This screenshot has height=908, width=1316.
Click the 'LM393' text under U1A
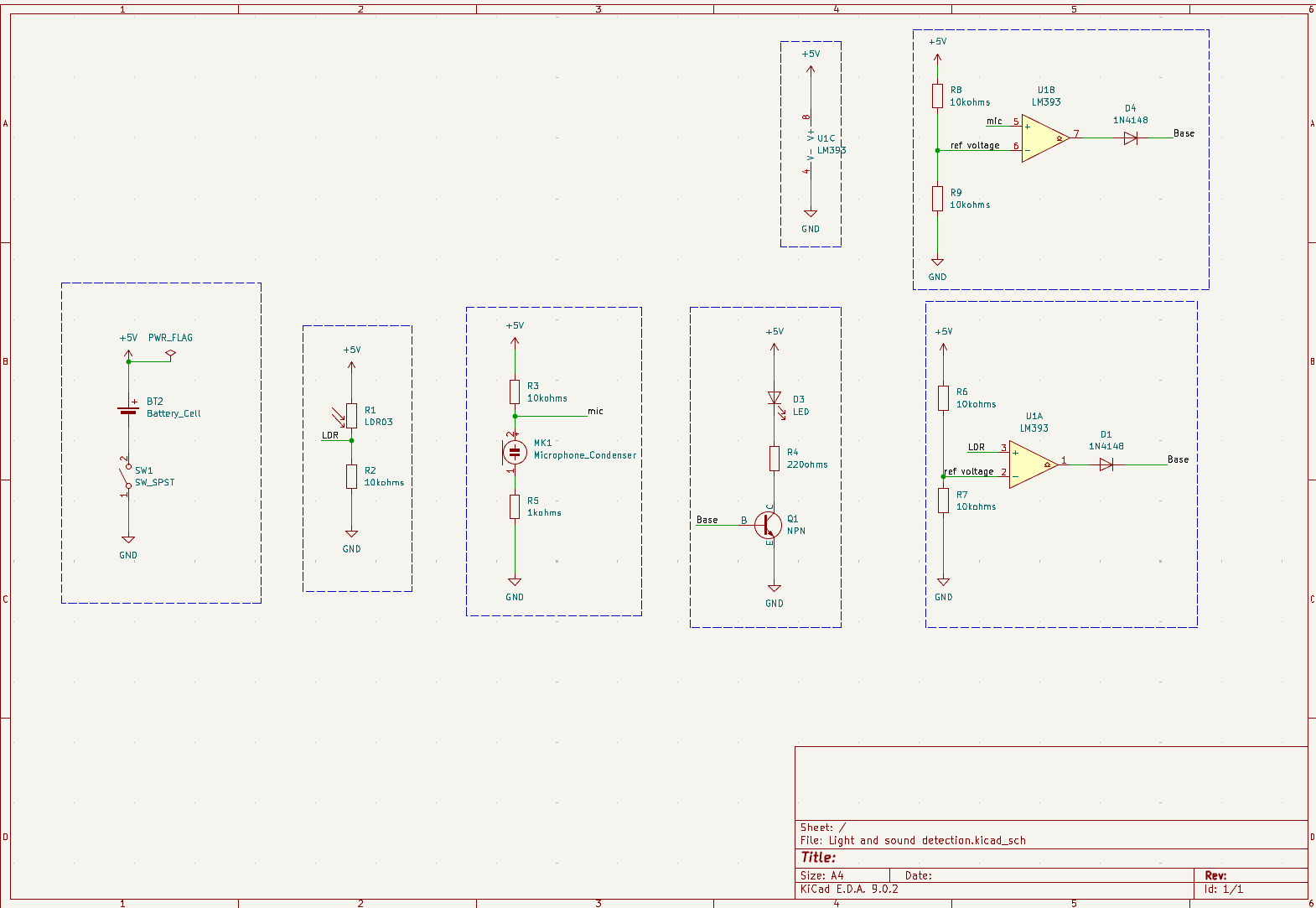(1034, 428)
